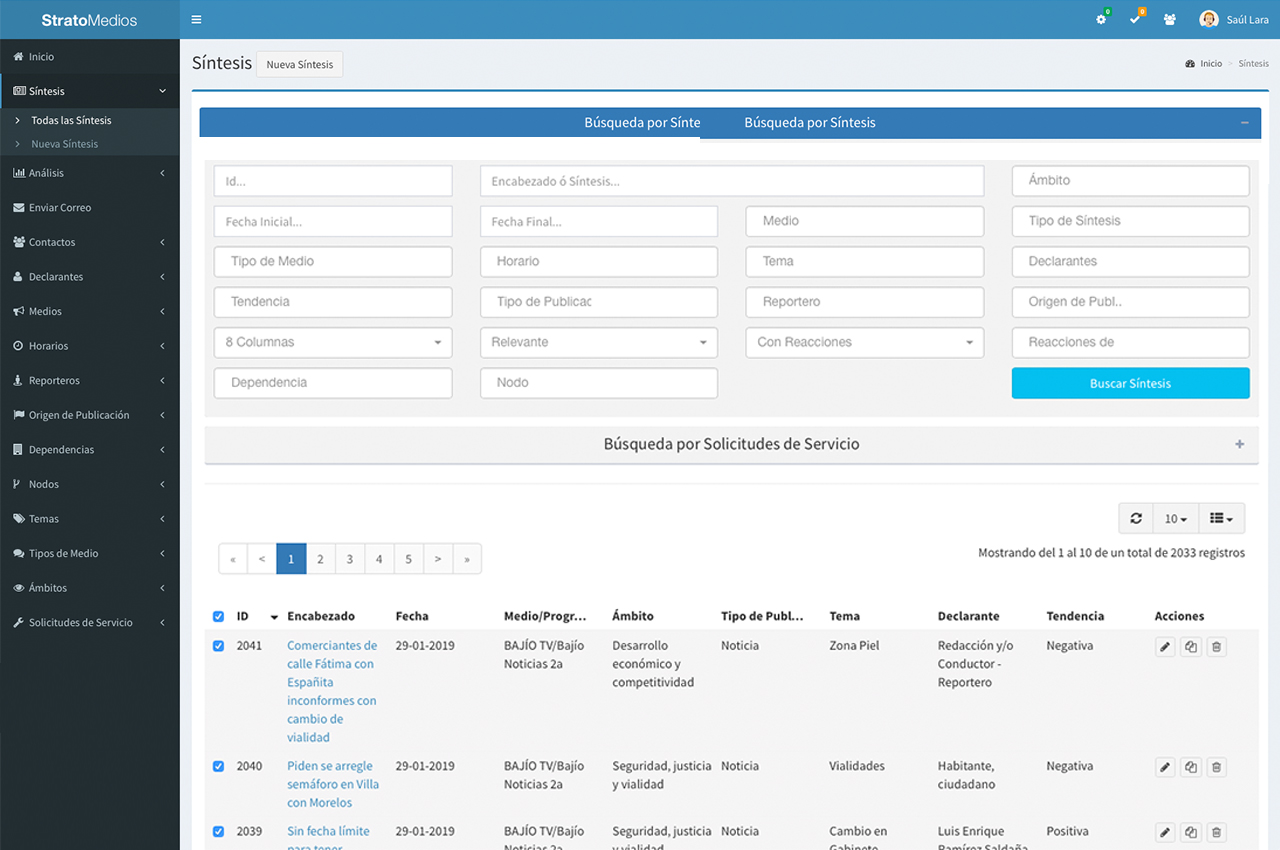Viewport: 1280px width, 850px height.
Task: Open the link Piden se arregle semáforo en Villa
Action: (x=333, y=784)
